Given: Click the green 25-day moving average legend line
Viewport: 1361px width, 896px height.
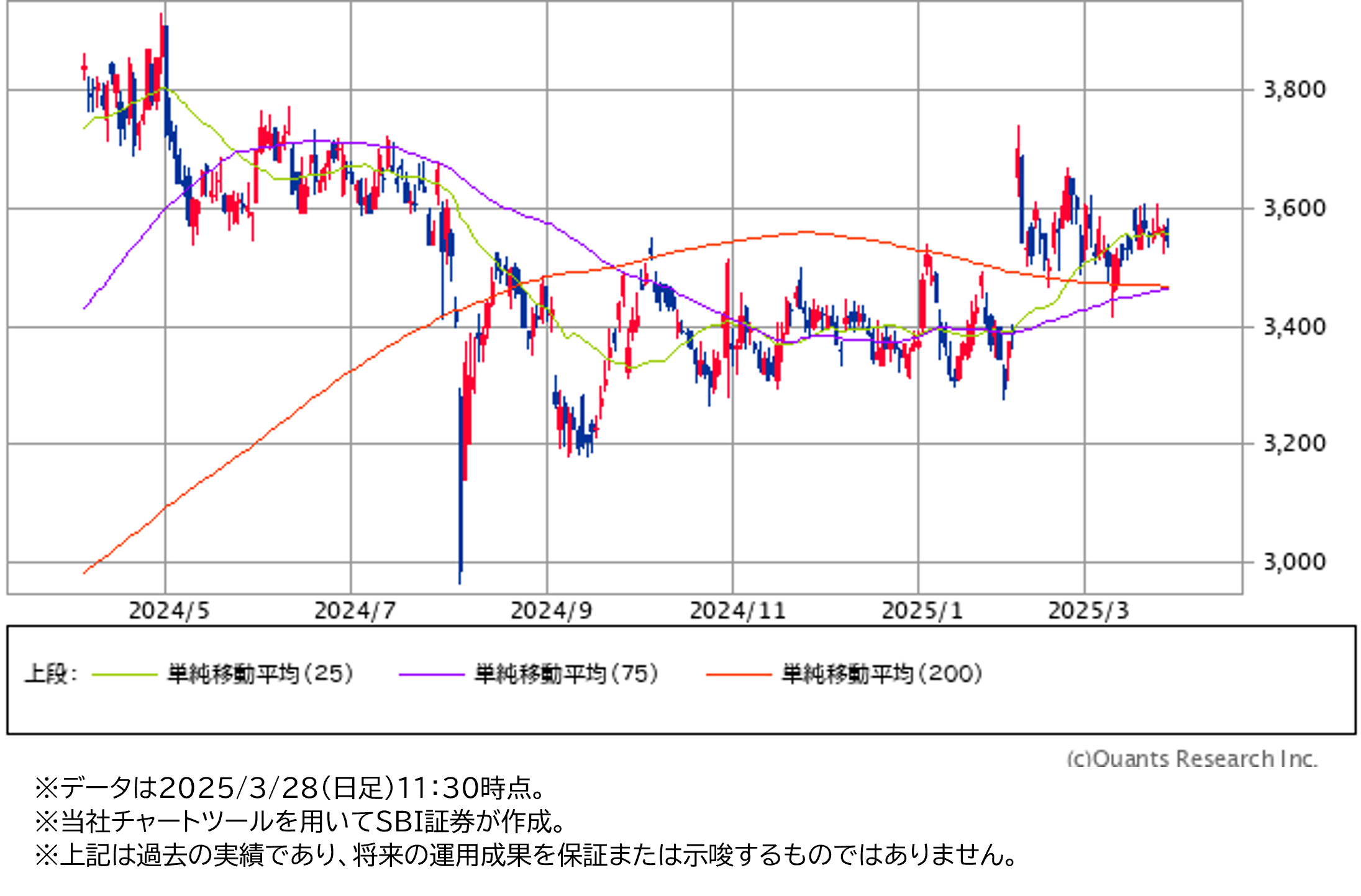Looking at the screenshot, I should 124,674.
